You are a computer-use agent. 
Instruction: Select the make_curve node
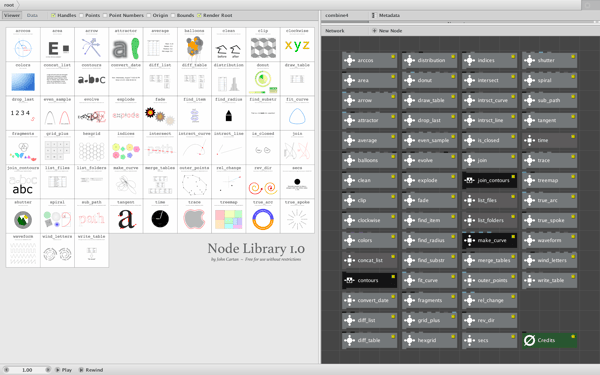click(x=489, y=240)
